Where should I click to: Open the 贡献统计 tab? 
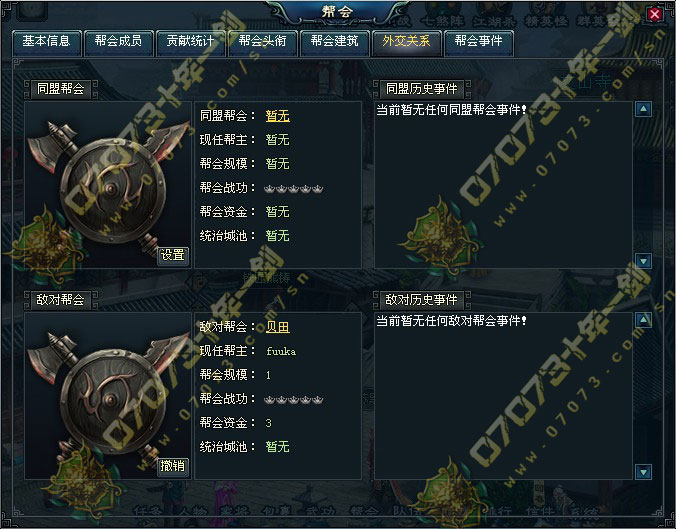point(190,42)
